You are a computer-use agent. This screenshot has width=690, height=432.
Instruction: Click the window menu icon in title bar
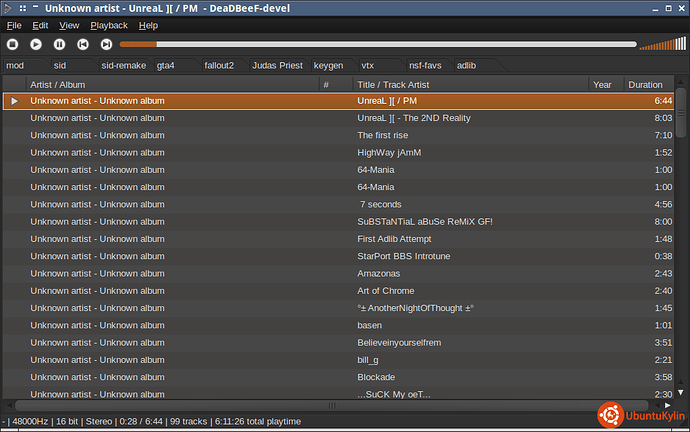coord(8,8)
